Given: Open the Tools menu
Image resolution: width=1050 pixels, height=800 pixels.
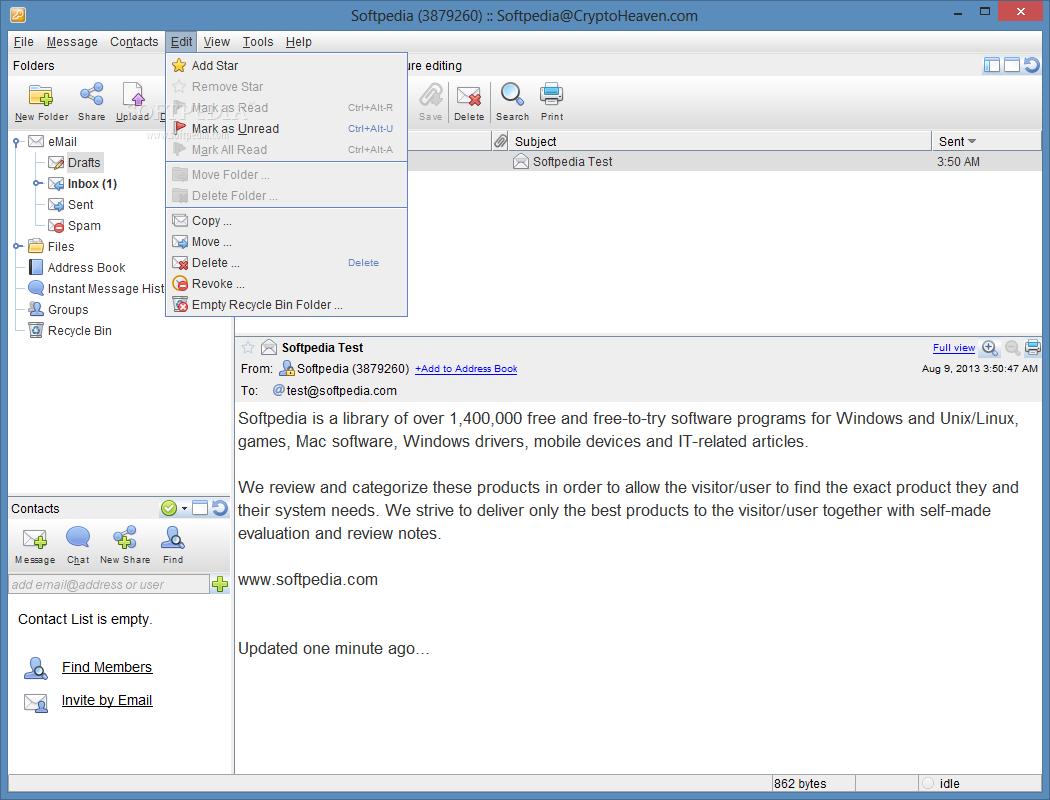Looking at the screenshot, I should [x=258, y=42].
